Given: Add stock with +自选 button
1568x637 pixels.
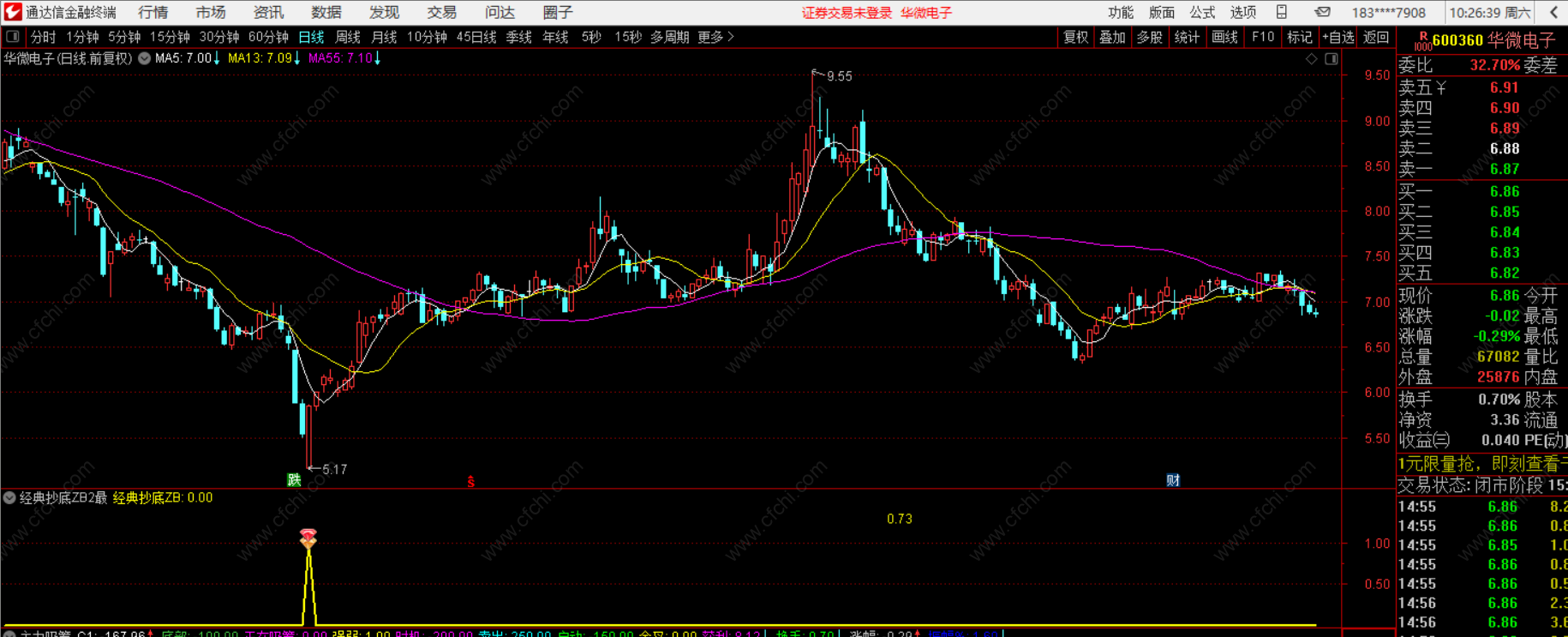Looking at the screenshot, I should (x=1338, y=37).
